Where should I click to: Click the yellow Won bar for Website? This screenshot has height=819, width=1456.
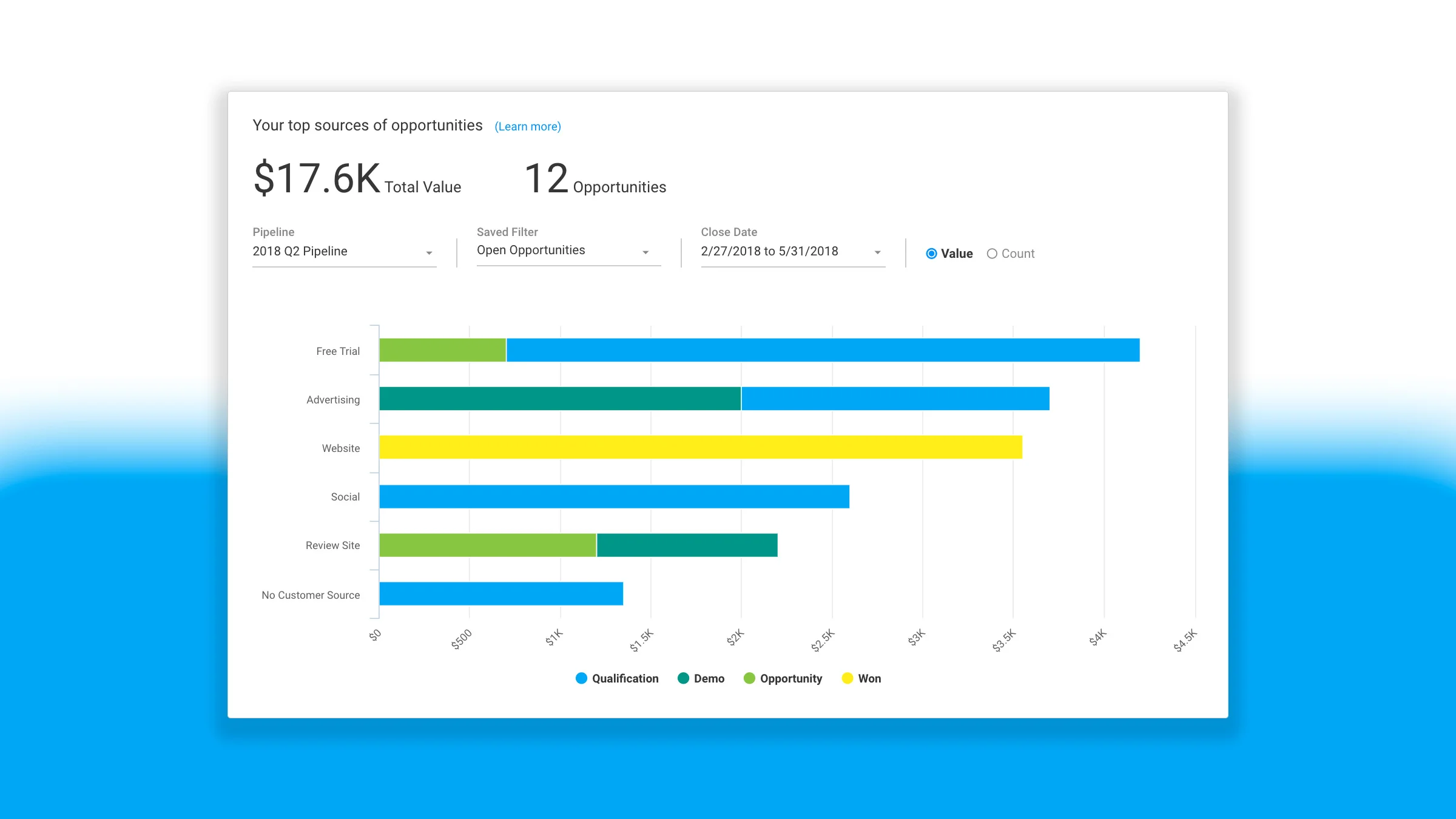coord(701,447)
